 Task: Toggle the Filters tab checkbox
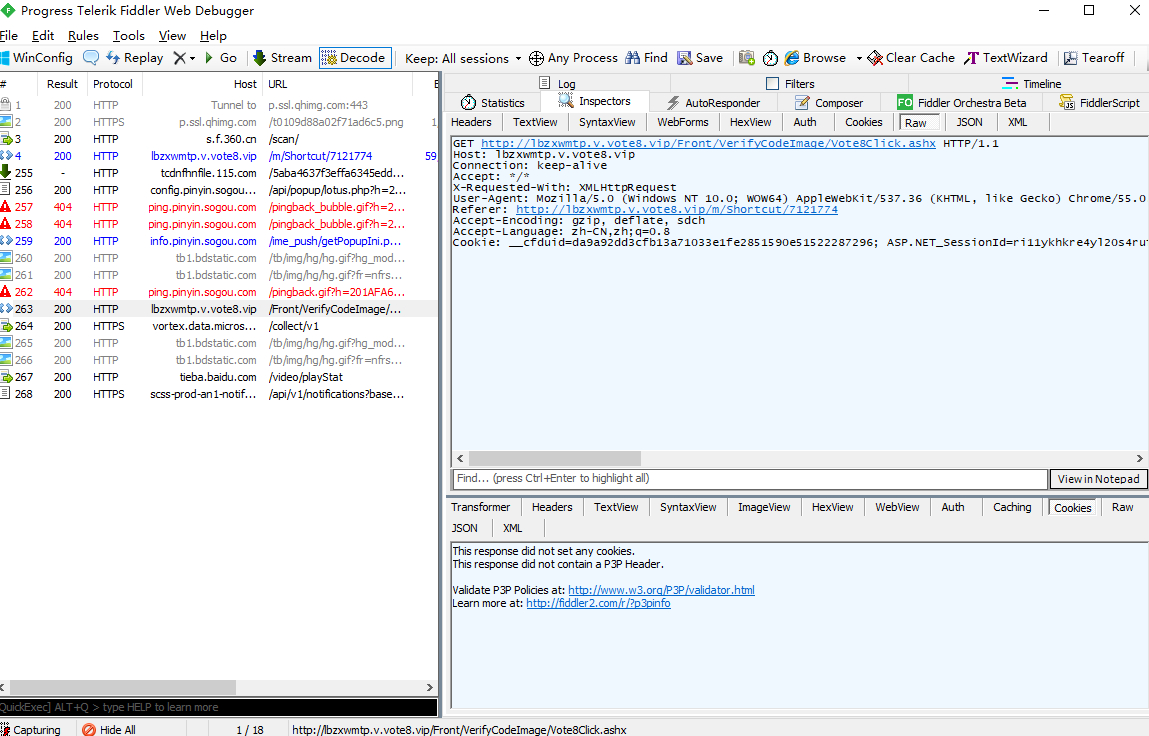coord(772,84)
